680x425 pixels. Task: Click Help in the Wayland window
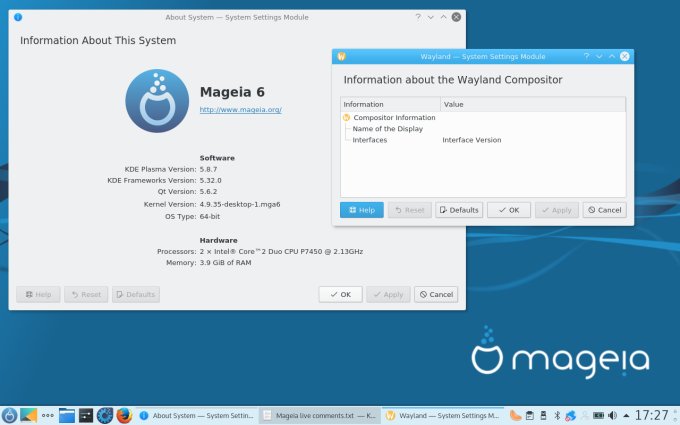pyautogui.click(x=362, y=210)
